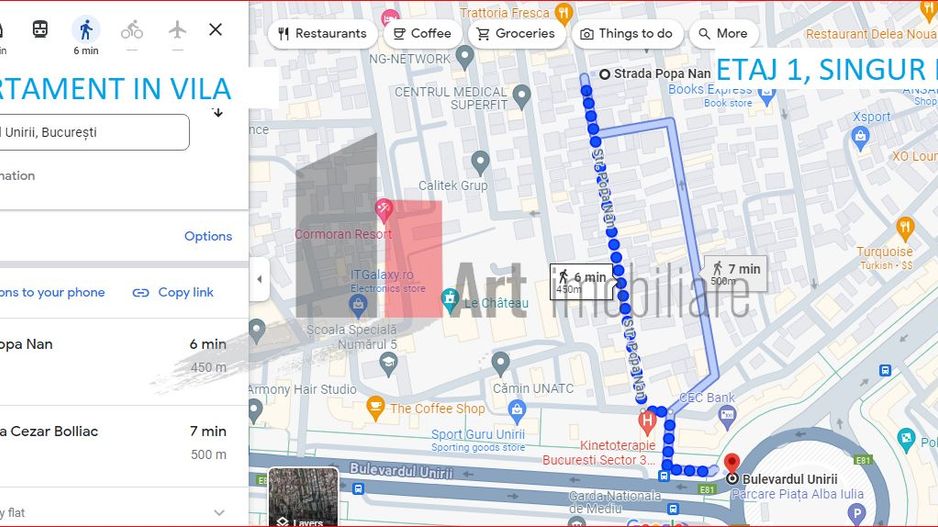This screenshot has height=527, width=938.
Task: Filter map by Things to do
Action: coord(627,33)
